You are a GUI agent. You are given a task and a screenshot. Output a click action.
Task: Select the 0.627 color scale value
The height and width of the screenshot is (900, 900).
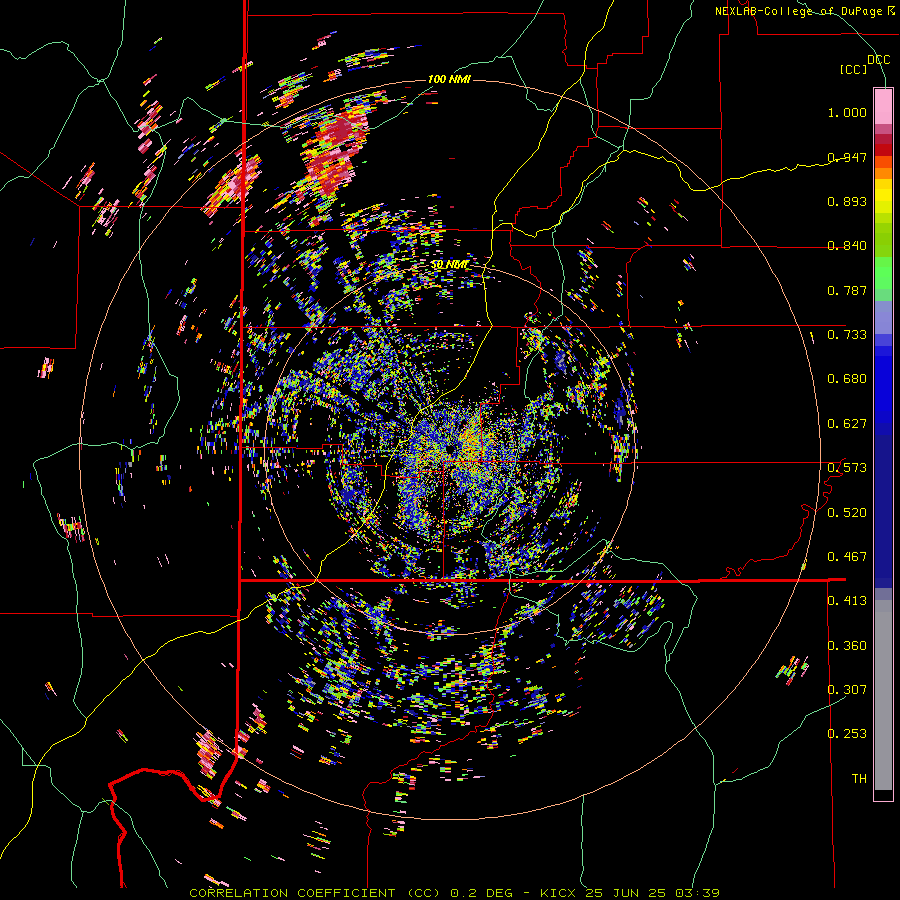(847, 424)
